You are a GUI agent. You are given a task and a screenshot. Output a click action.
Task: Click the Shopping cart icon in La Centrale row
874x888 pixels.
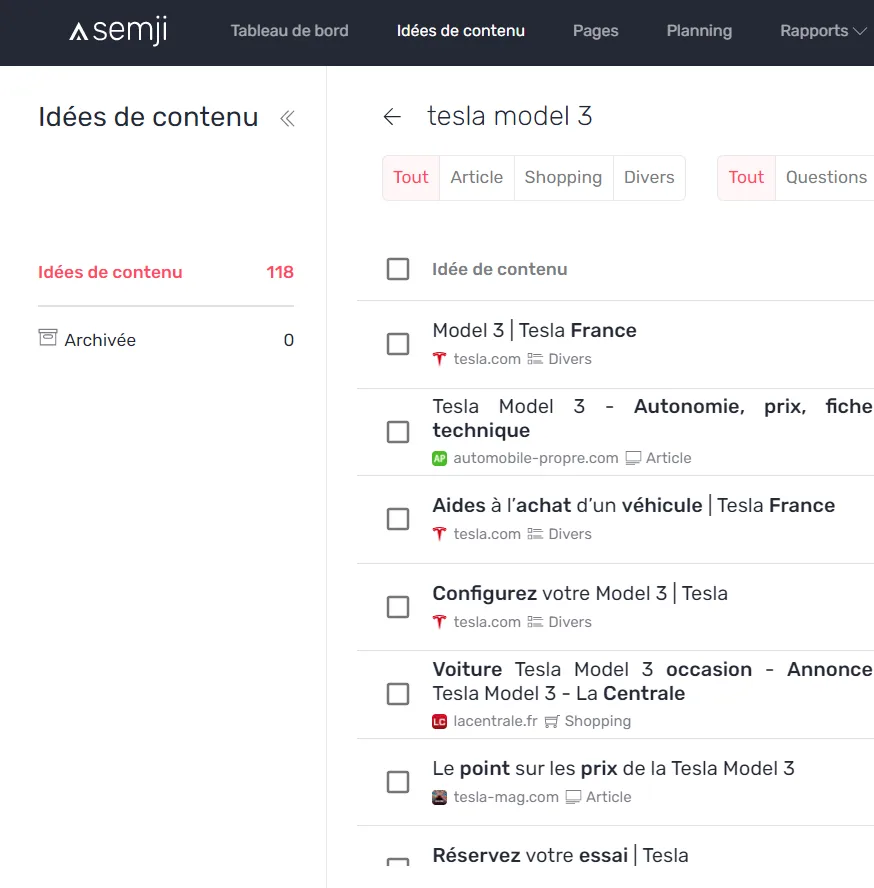552,722
